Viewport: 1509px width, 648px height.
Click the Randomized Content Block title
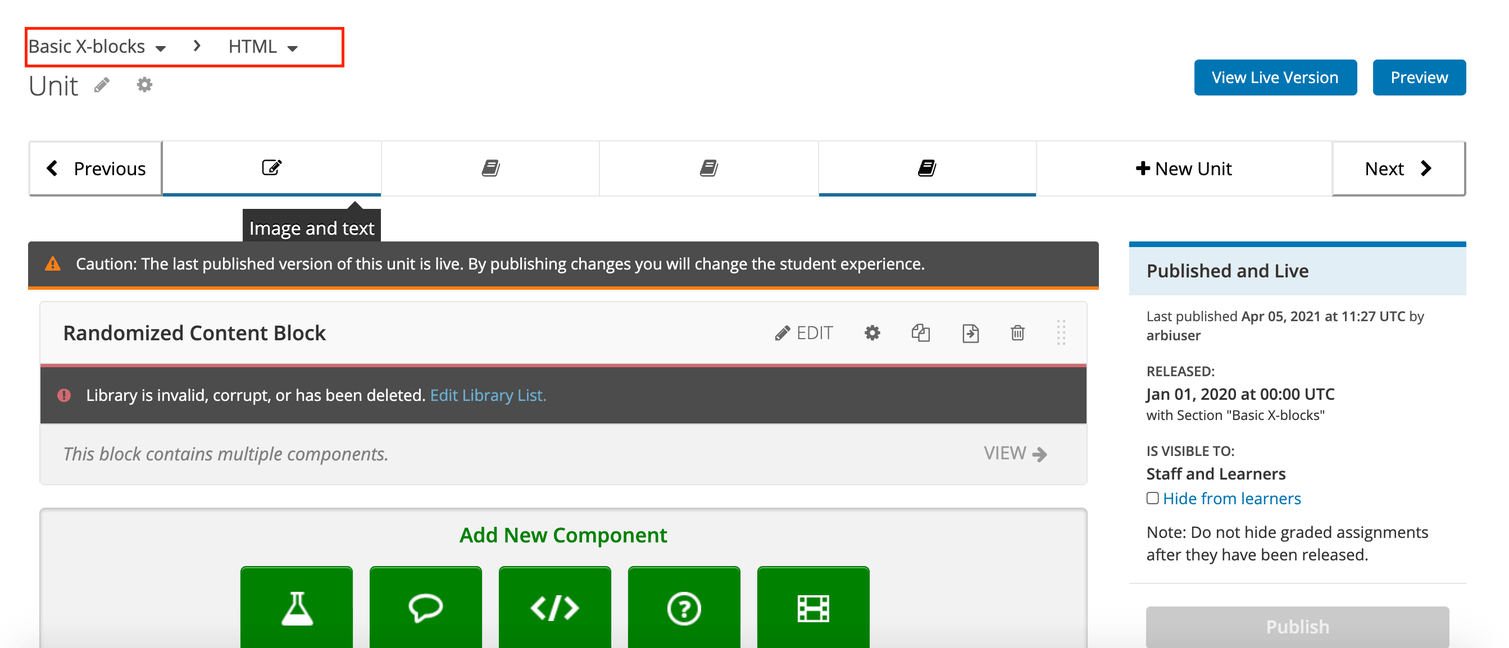coord(194,333)
